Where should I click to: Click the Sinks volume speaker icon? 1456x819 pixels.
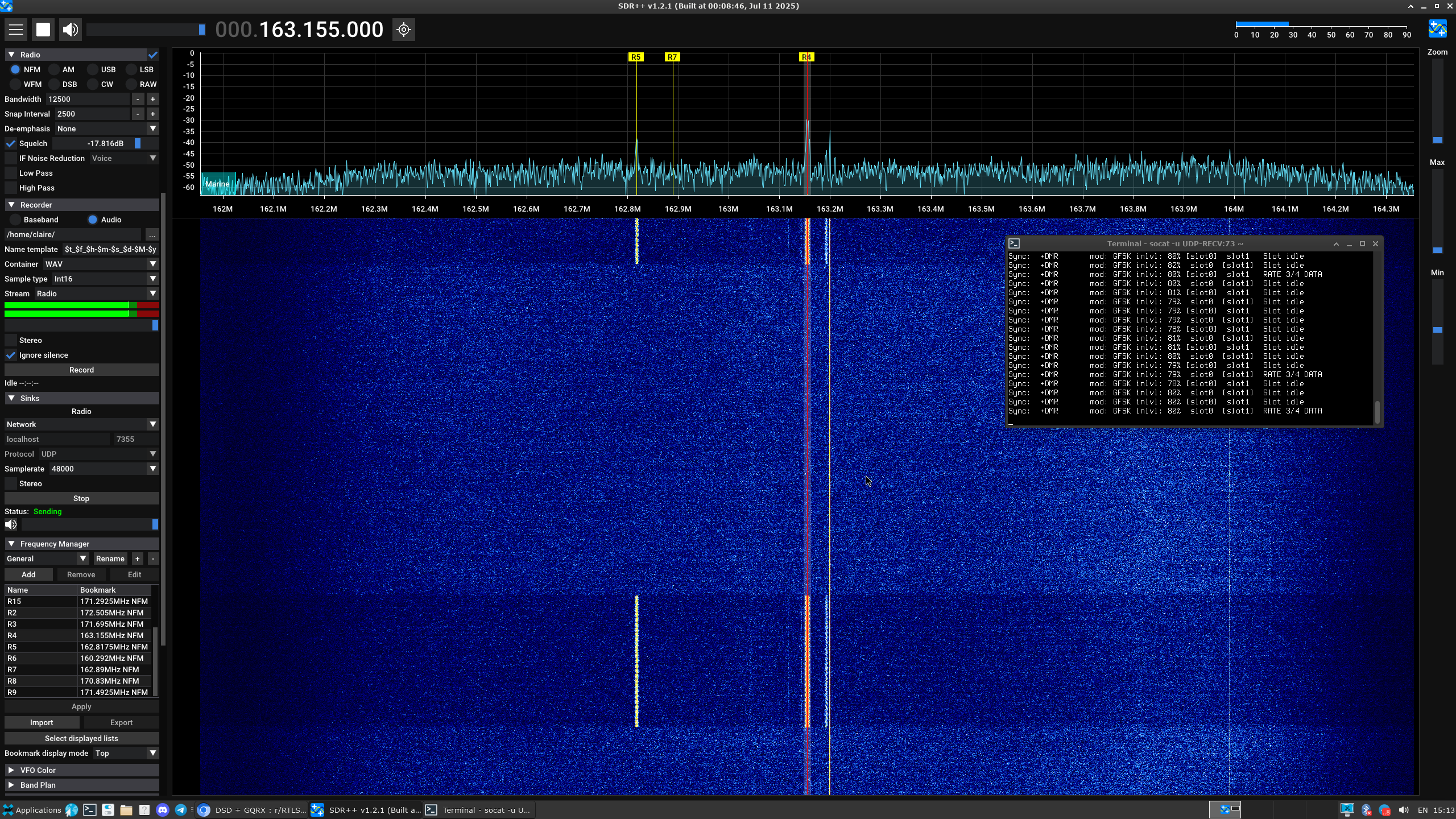click(x=11, y=524)
